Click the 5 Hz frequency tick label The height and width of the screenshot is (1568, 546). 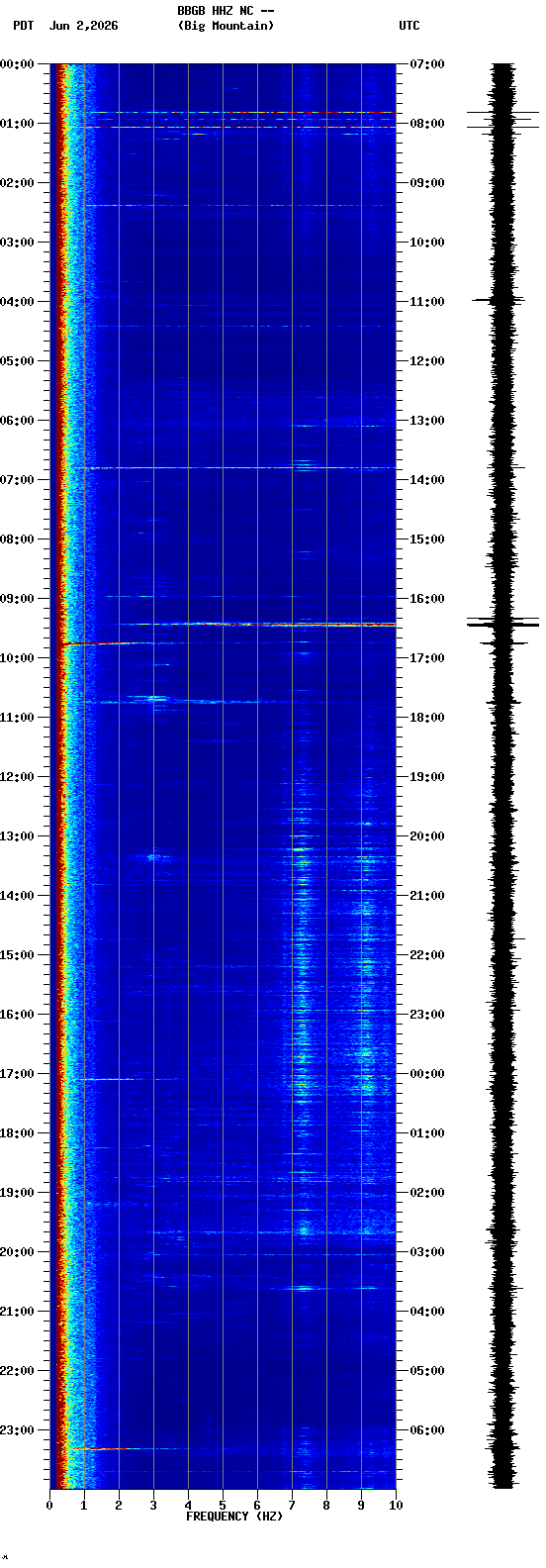tap(223, 1506)
